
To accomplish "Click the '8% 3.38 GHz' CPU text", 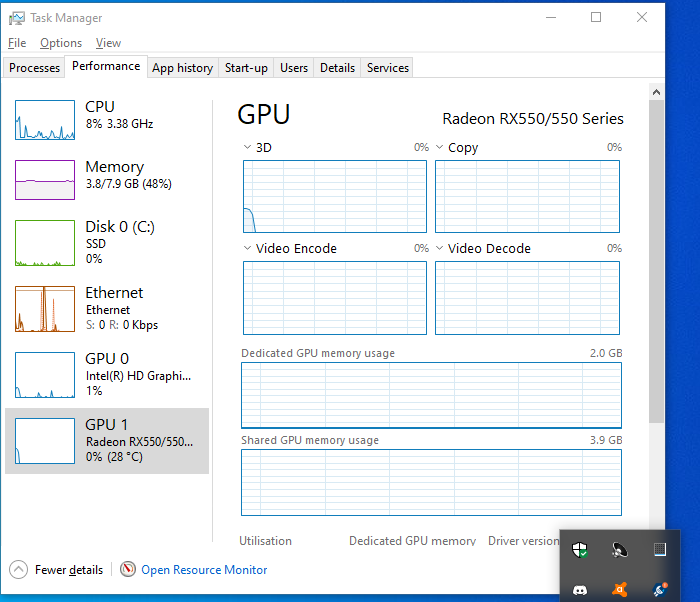I will click(119, 124).
